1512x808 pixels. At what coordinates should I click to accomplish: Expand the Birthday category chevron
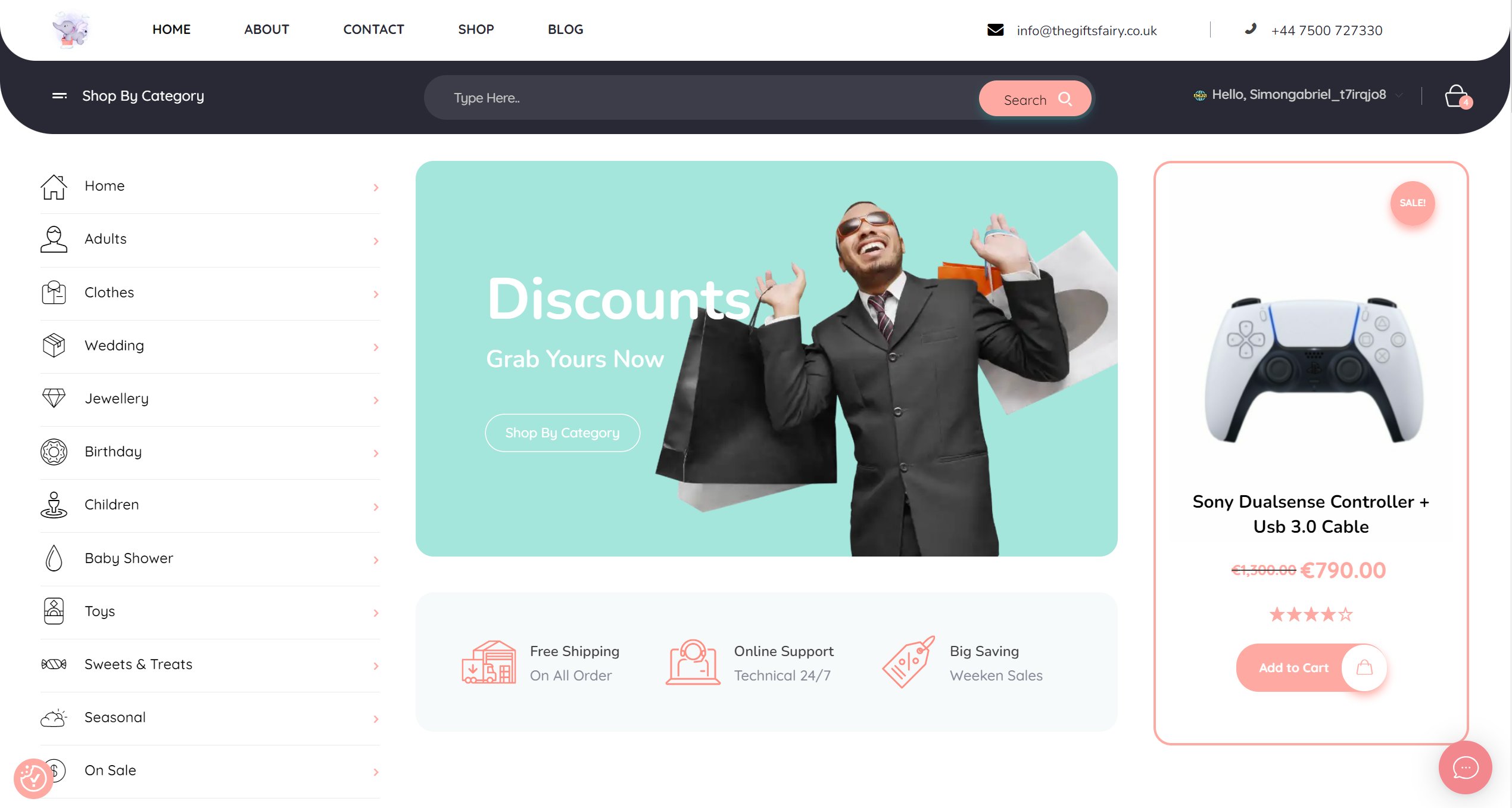[376, 453]
